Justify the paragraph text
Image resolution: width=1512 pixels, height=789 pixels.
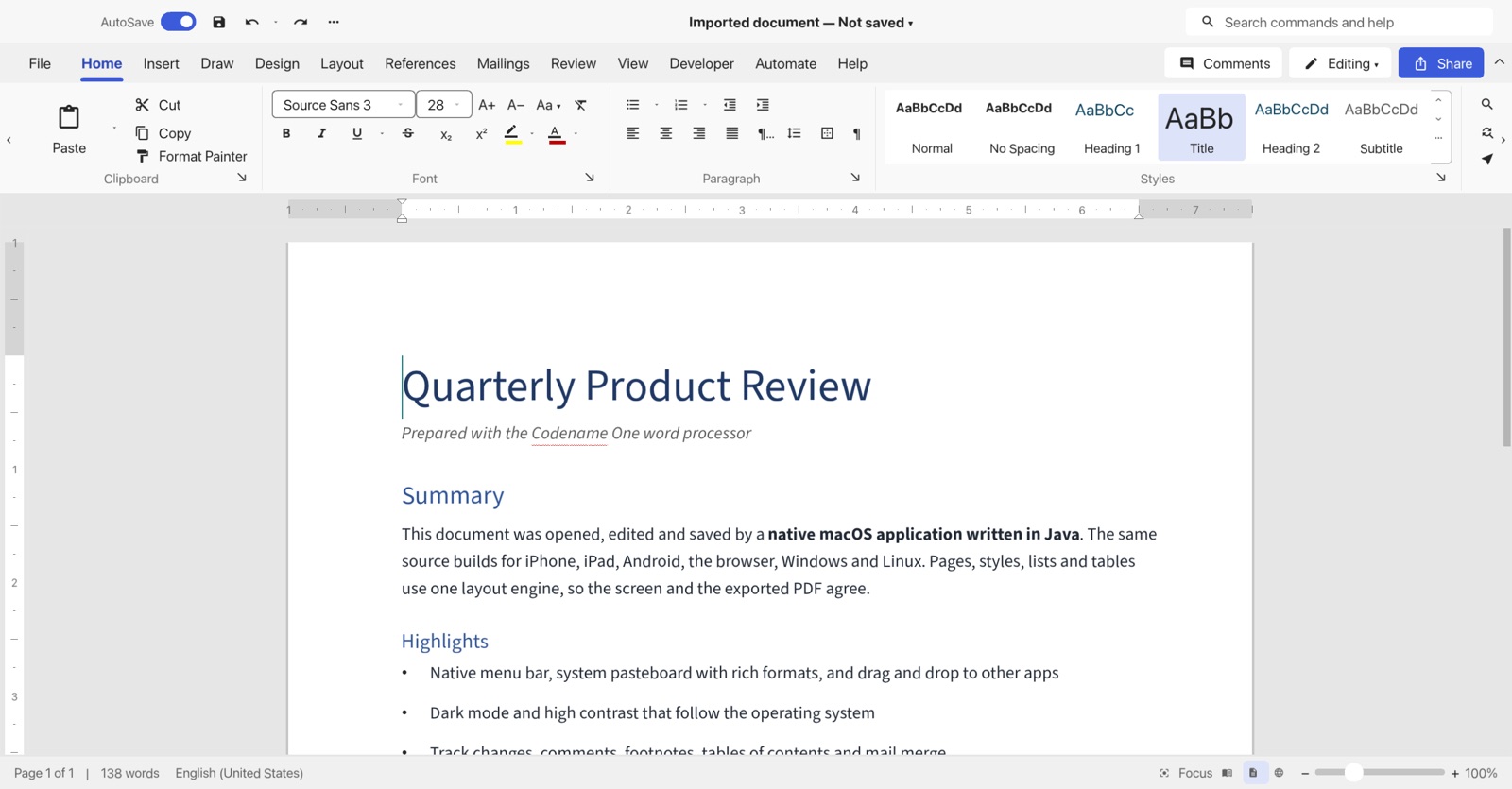(x=732, y=134)
